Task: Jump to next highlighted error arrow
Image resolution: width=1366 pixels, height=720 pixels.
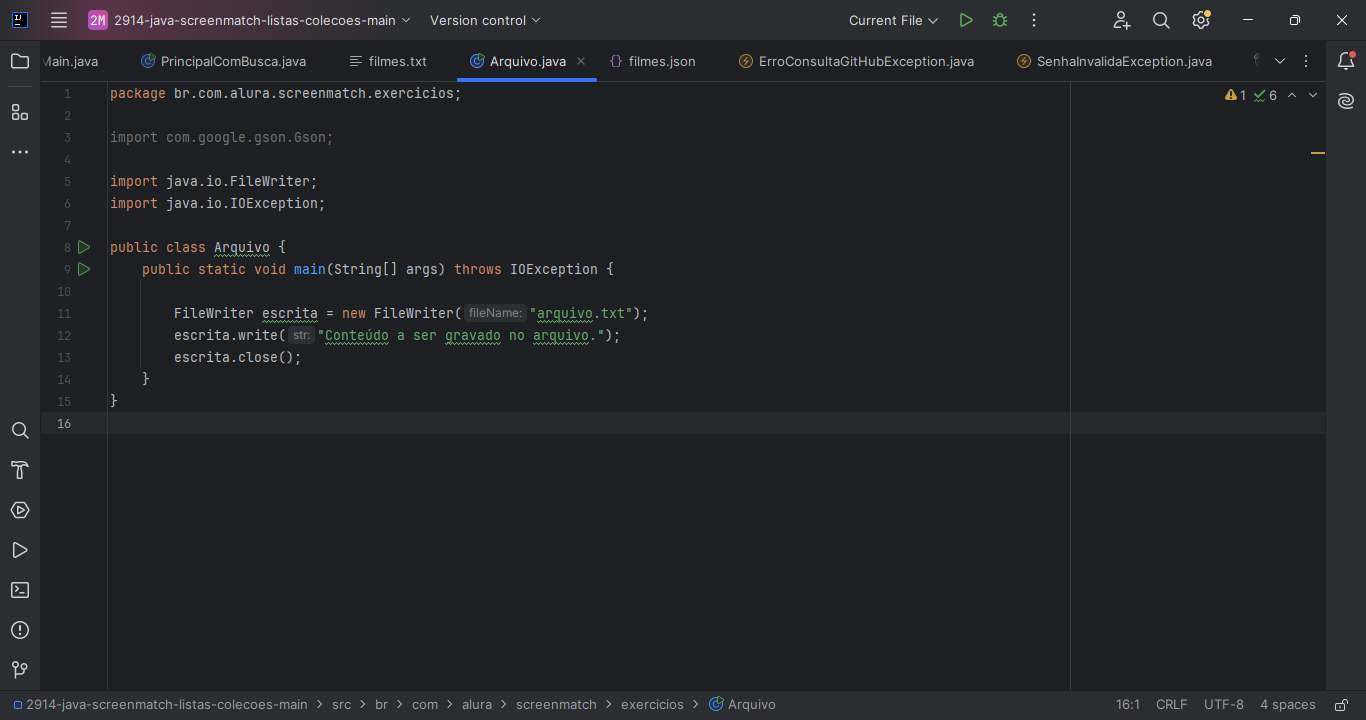Action: click(1313, 95)
